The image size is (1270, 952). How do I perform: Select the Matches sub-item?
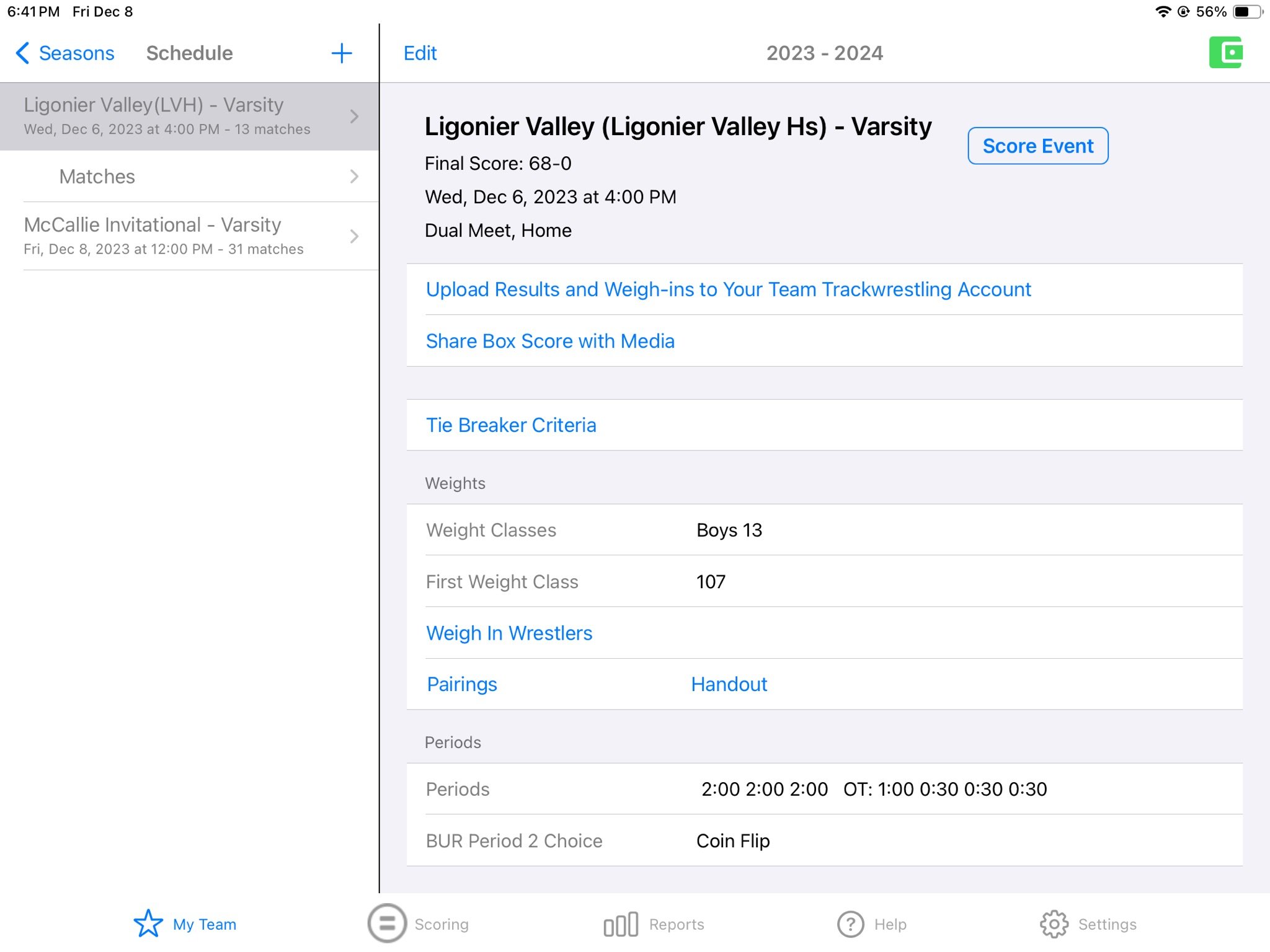pos(189,177)
